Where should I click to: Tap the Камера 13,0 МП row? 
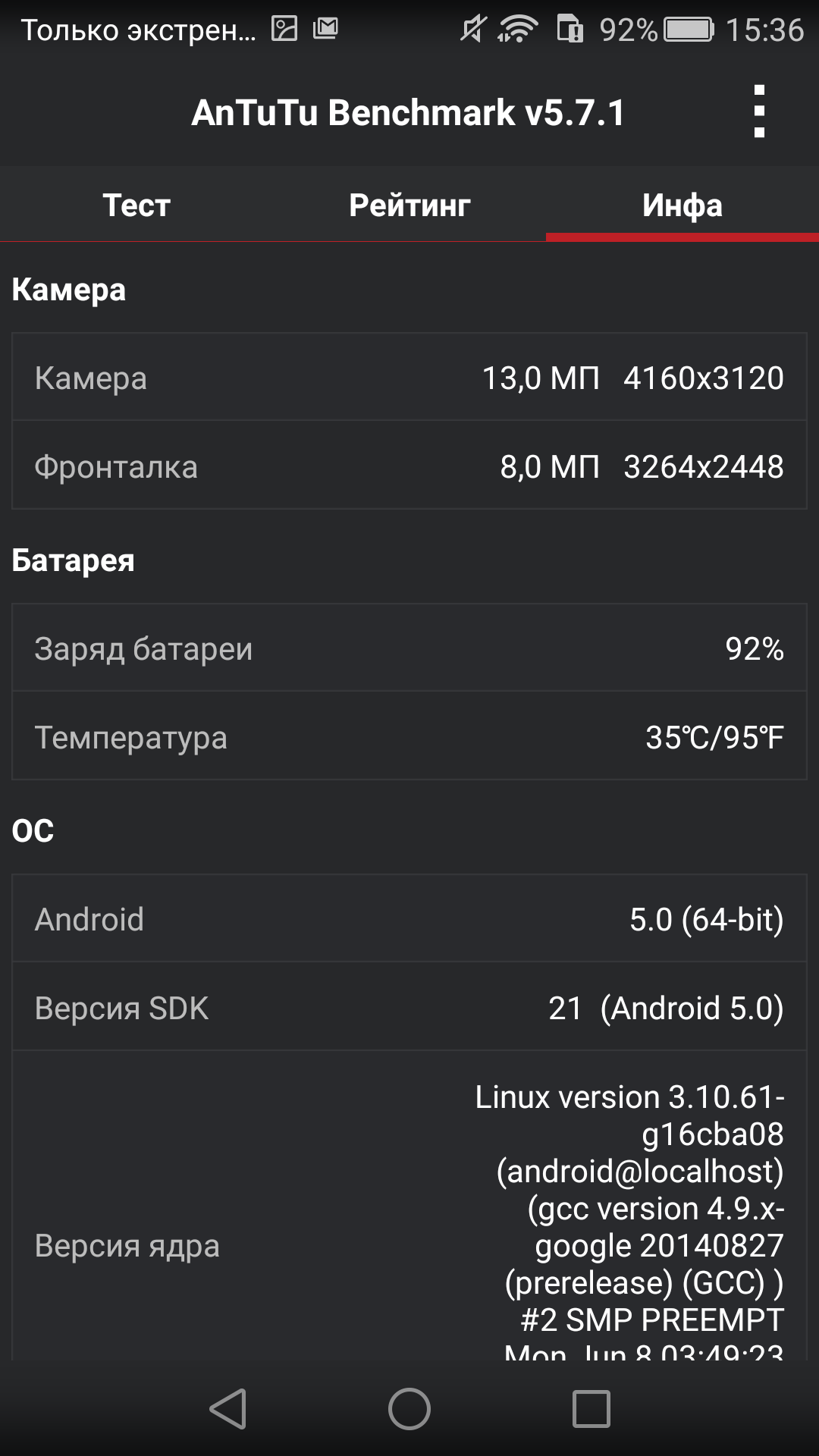[409, 377]
